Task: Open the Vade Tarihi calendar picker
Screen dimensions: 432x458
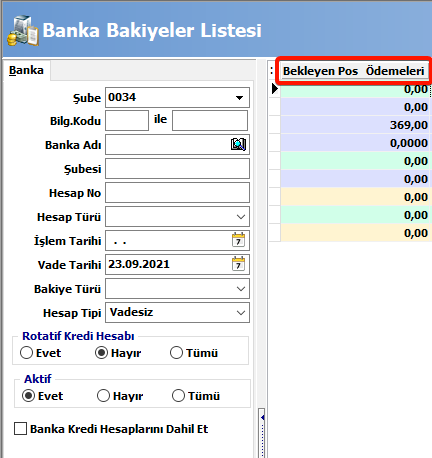Action: click(x=238, y=264)
